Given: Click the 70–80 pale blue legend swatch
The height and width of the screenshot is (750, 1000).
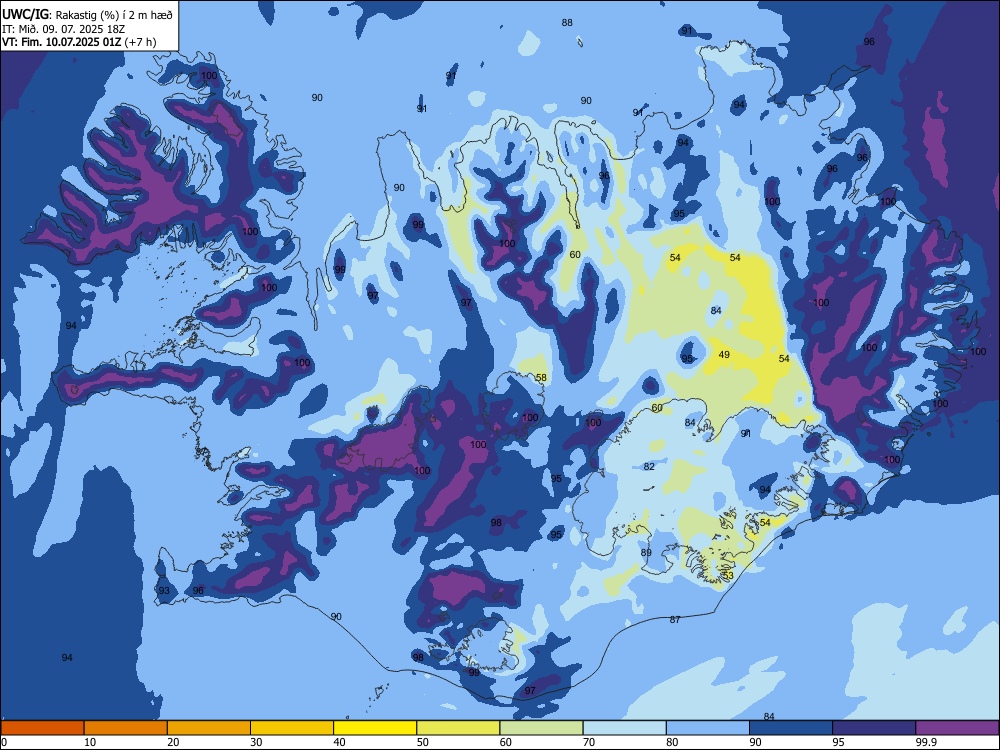Looking at the screenshot, I should click(625, 728).
